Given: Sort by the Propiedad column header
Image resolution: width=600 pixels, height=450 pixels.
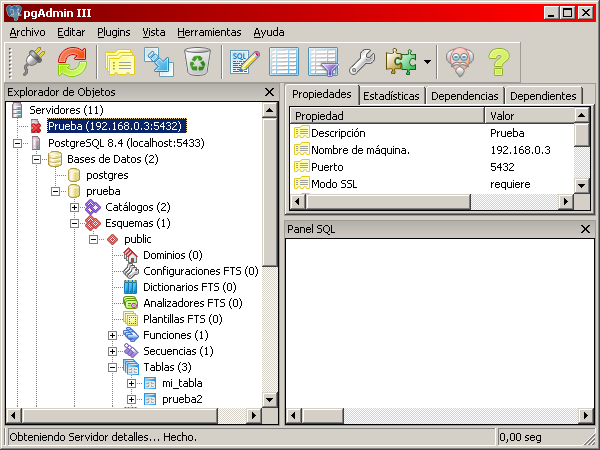Looking at the screenshot, I should coord(387,116).
